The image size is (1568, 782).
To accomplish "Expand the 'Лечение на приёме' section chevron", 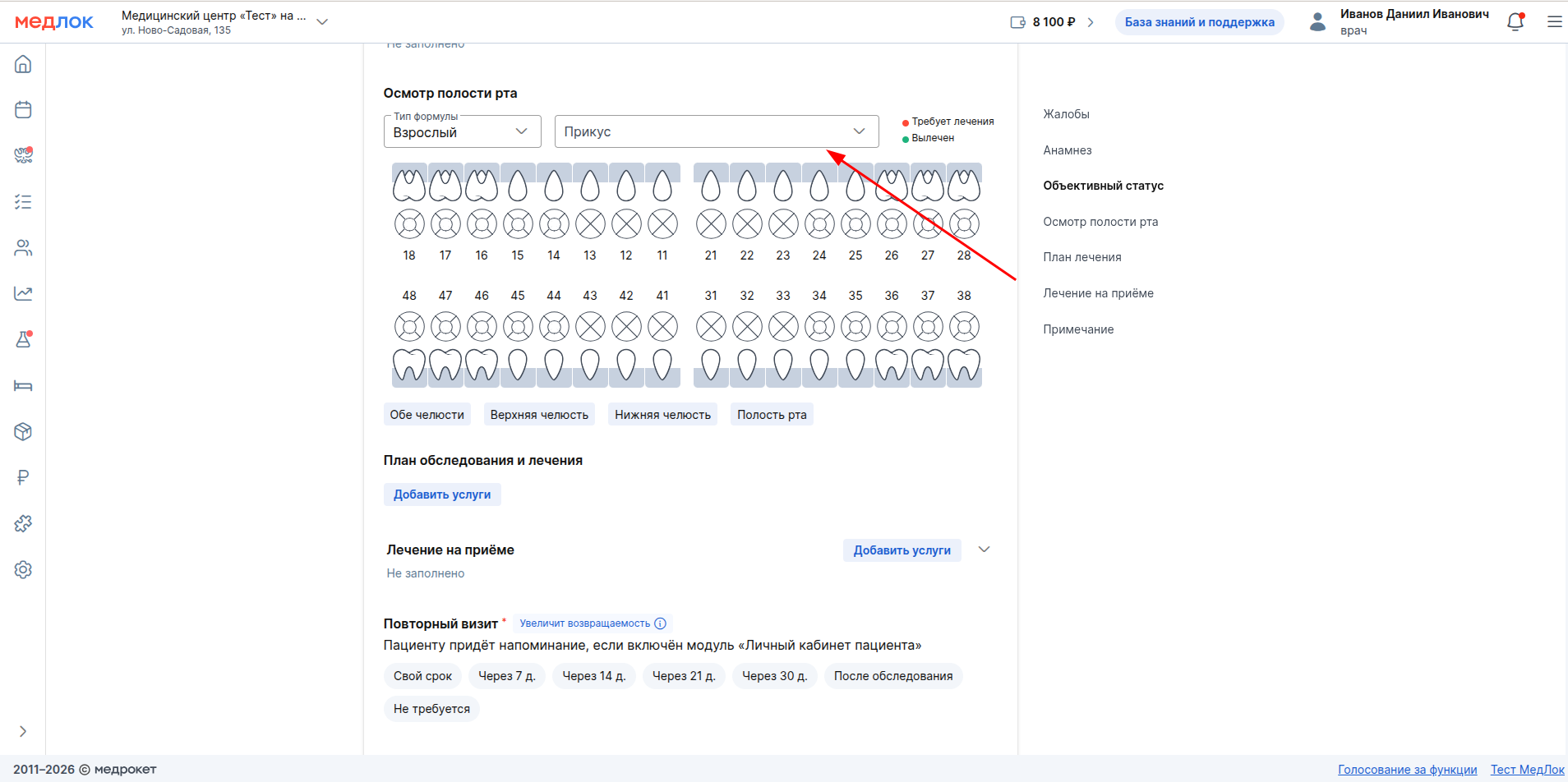I will point(984,550).
